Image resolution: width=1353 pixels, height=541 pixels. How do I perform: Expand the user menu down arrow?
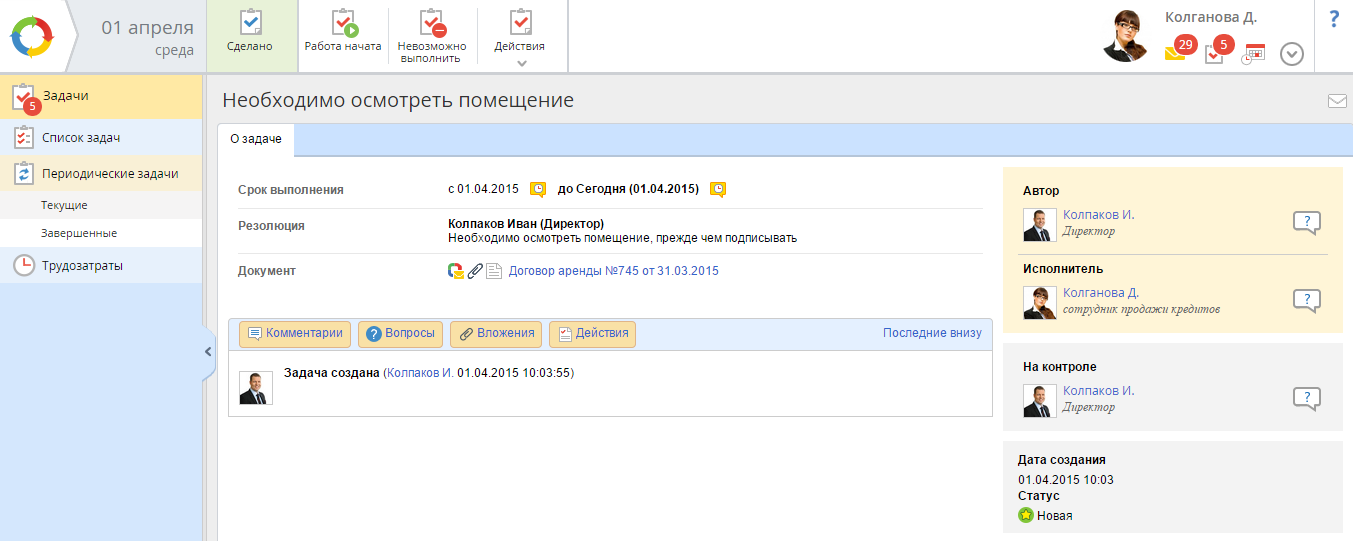point(1292,54)
